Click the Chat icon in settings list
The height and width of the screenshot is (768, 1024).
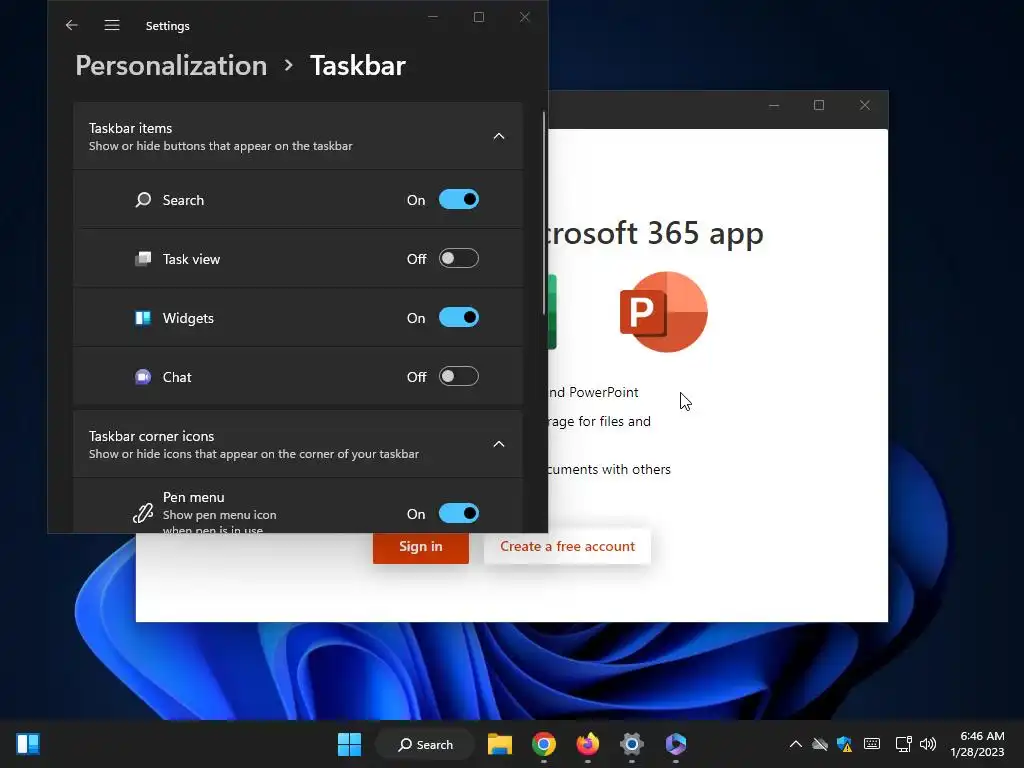(143, 377)
